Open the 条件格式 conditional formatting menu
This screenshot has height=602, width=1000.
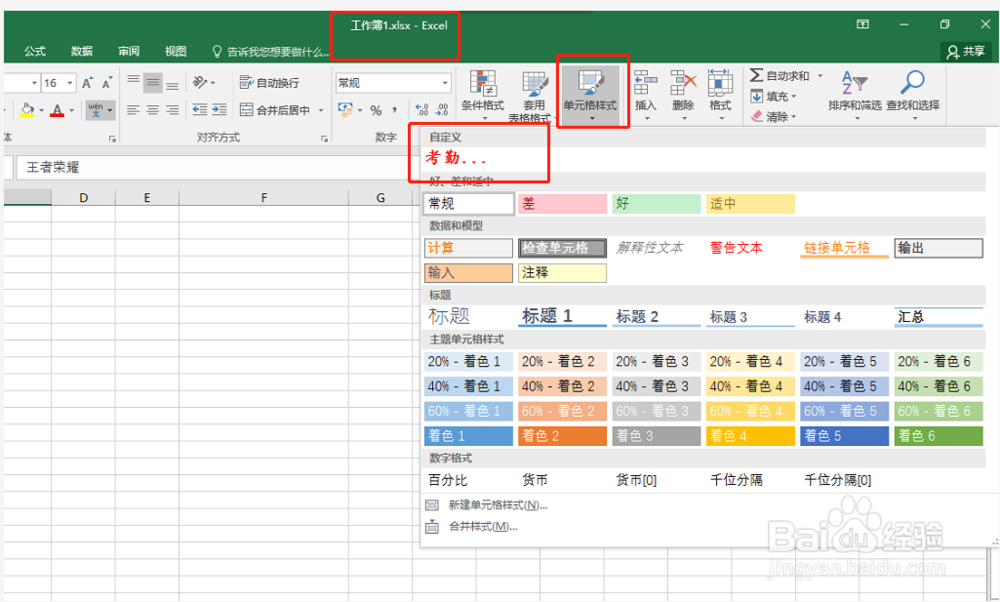click(483, 94)
